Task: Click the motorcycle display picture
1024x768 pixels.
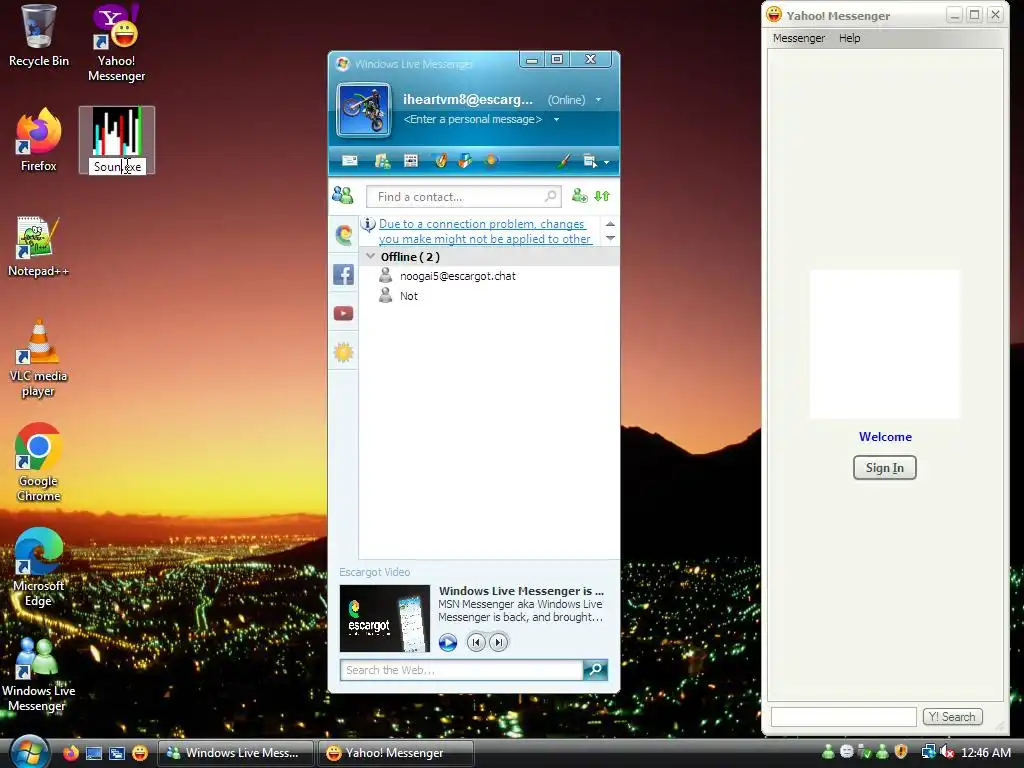Action: 364,110
